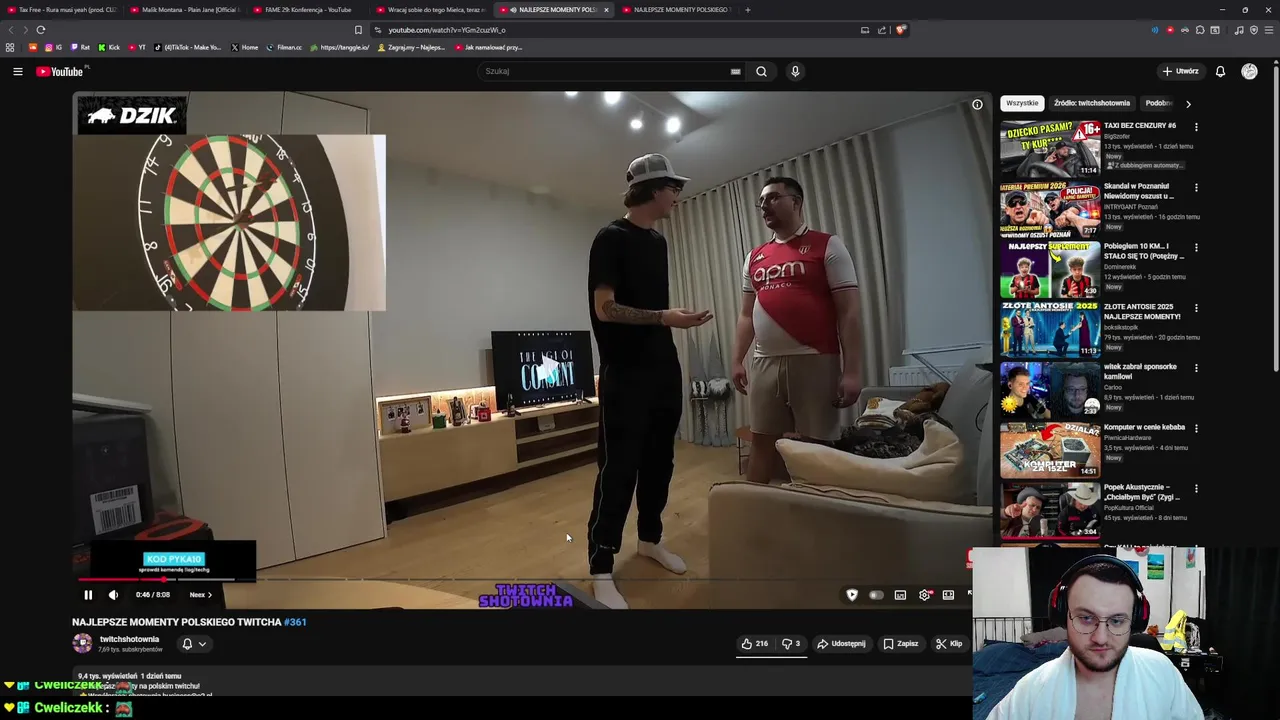Open options for Skandal w Poznaniu video
Image resolution: width=1280 pixels, height=720 pixels.
[x=1196, y=187]
